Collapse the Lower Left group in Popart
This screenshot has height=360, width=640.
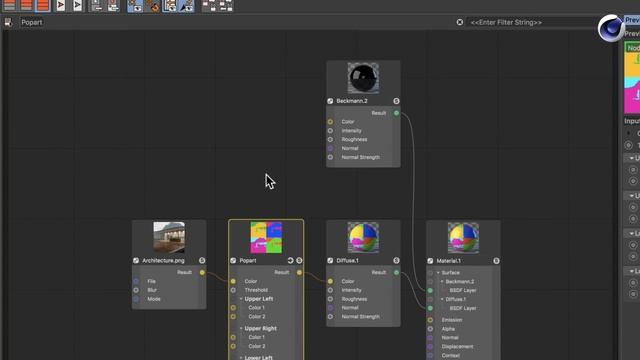tap(241, 358)
